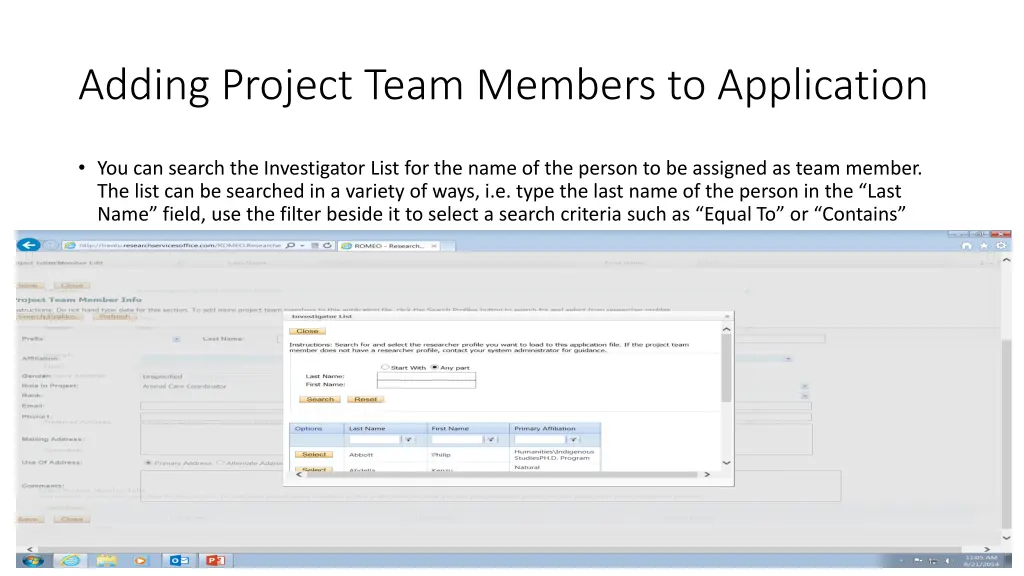1024x576 pixels.
Task: Click Select button for Abbott row
Action: [314, 454]
